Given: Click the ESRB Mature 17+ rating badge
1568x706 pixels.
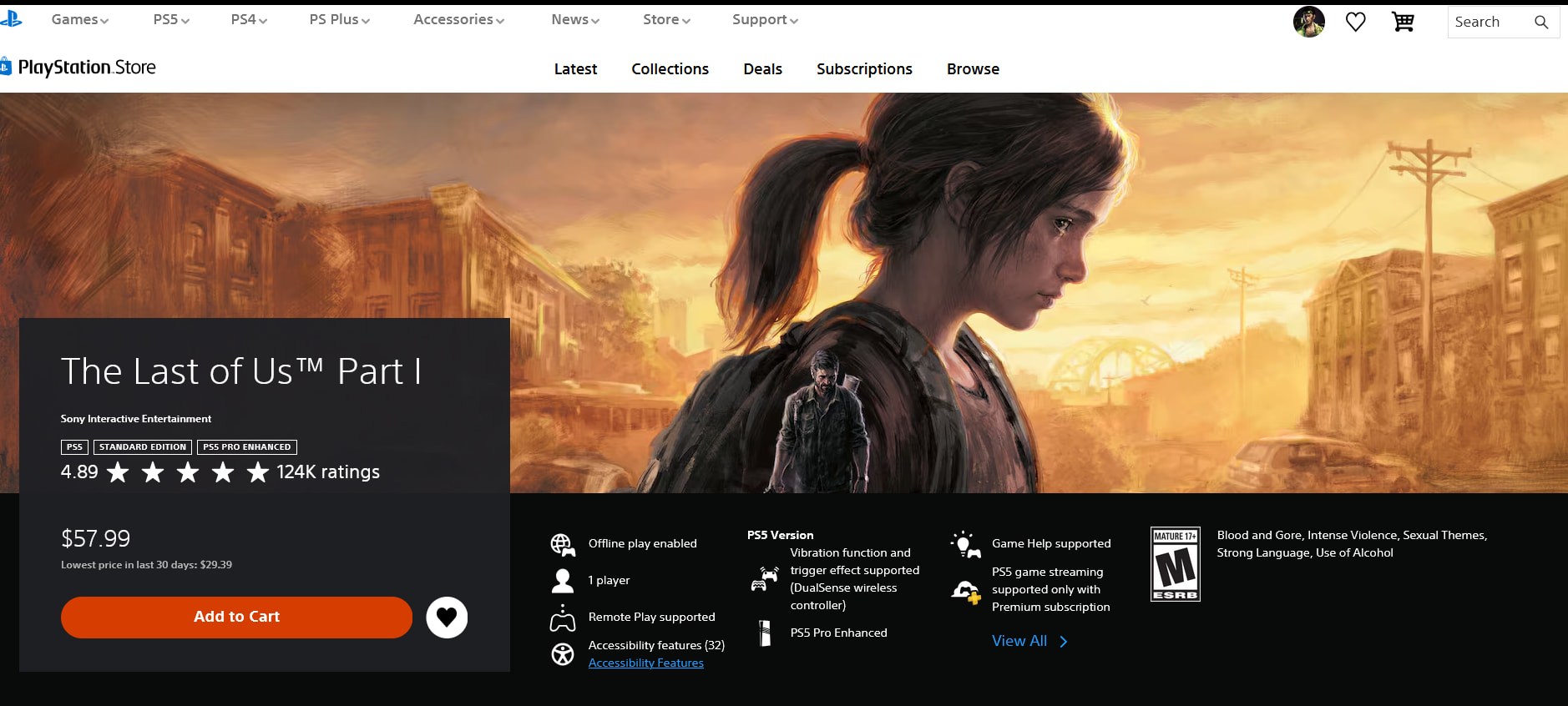Looking at the screenshot, I should click(x=1175, y=564).
